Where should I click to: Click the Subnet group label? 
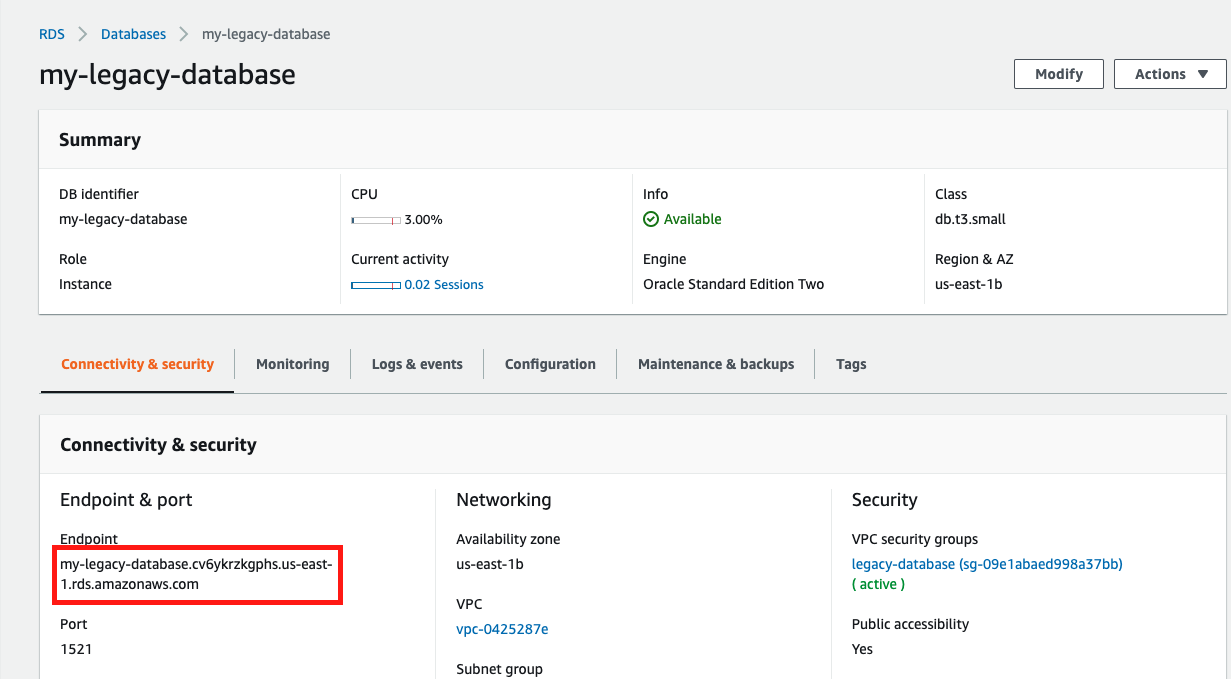499,669
